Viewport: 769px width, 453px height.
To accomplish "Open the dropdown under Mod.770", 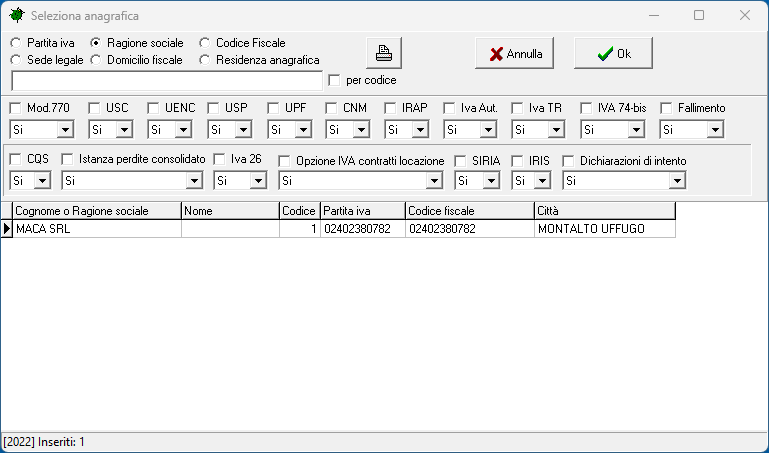I will pyautogui.click(x=65, y=129).
